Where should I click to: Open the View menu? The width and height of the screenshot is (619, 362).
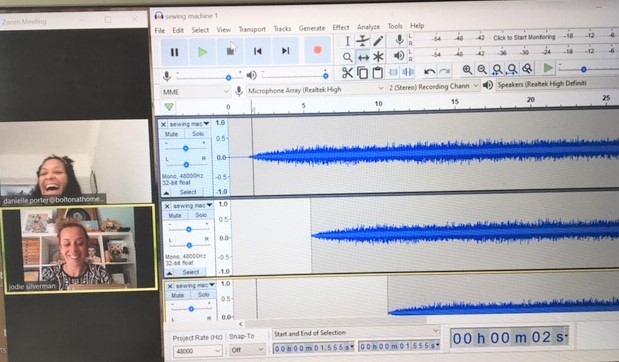[x=223, y=30]
